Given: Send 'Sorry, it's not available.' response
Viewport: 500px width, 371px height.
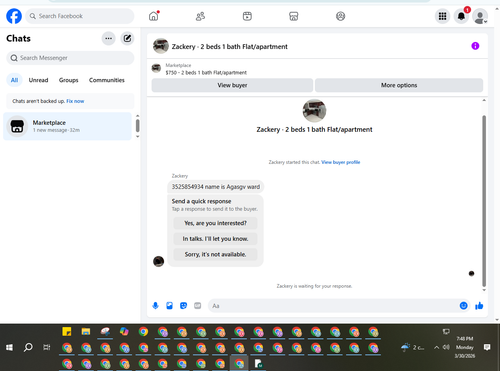Looking at the screenshot, I should point(215,254).
